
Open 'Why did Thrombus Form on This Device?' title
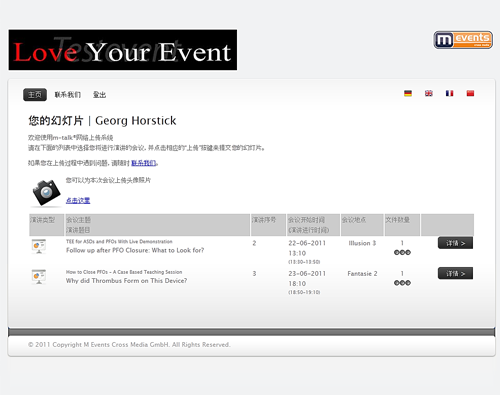point(126,281)
